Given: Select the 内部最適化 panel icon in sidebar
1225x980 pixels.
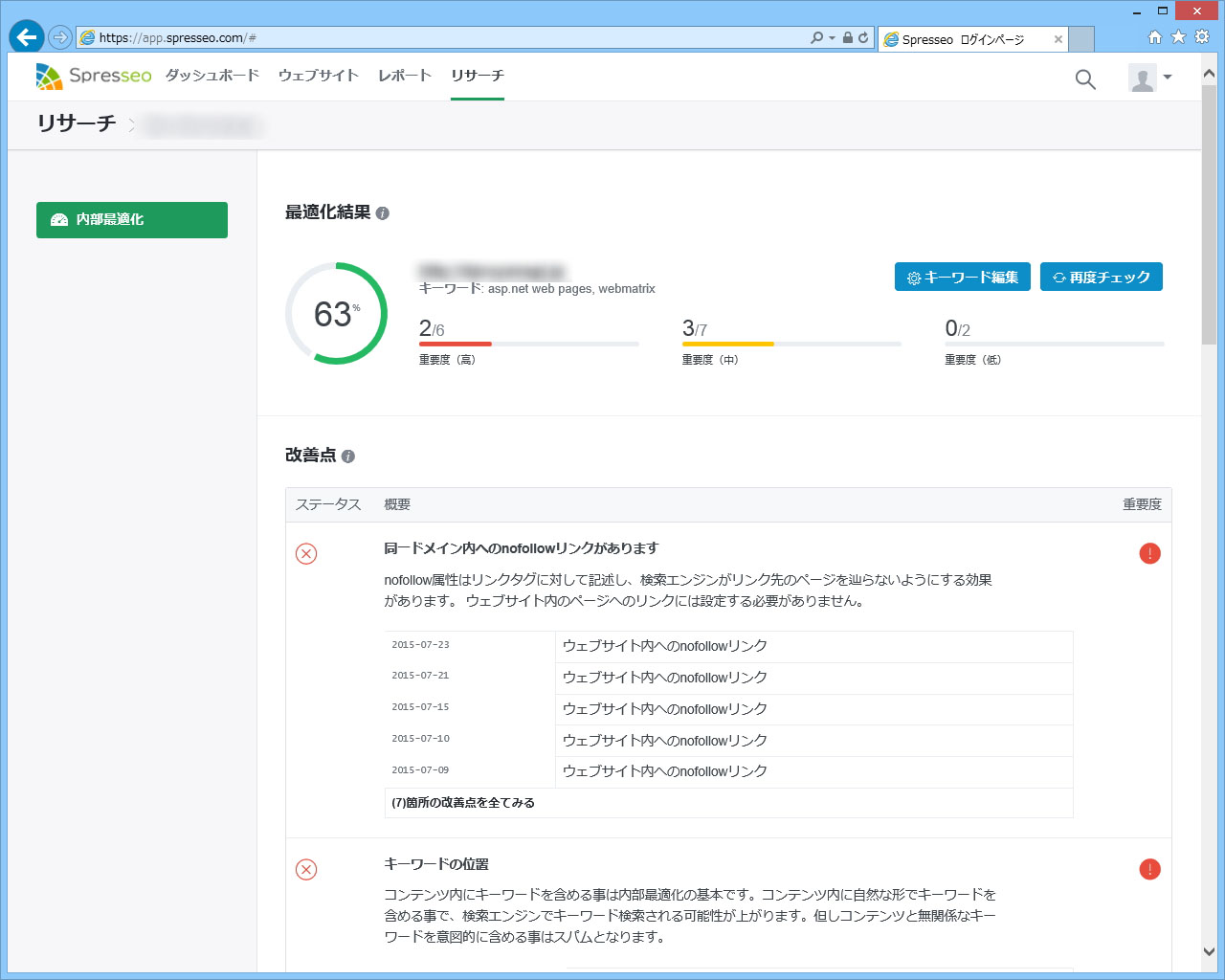Looking at the screenshot, I should (58, 219).
